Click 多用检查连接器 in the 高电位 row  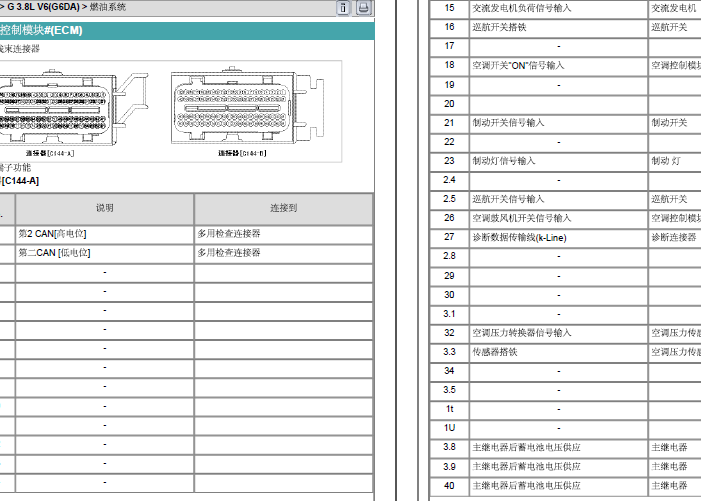[229, 234]
